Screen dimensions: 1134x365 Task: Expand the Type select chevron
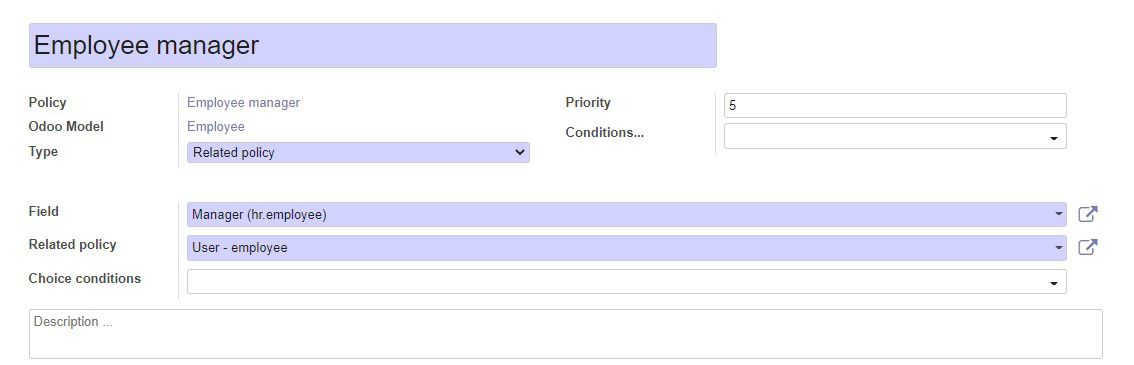[x=519, y=153]
